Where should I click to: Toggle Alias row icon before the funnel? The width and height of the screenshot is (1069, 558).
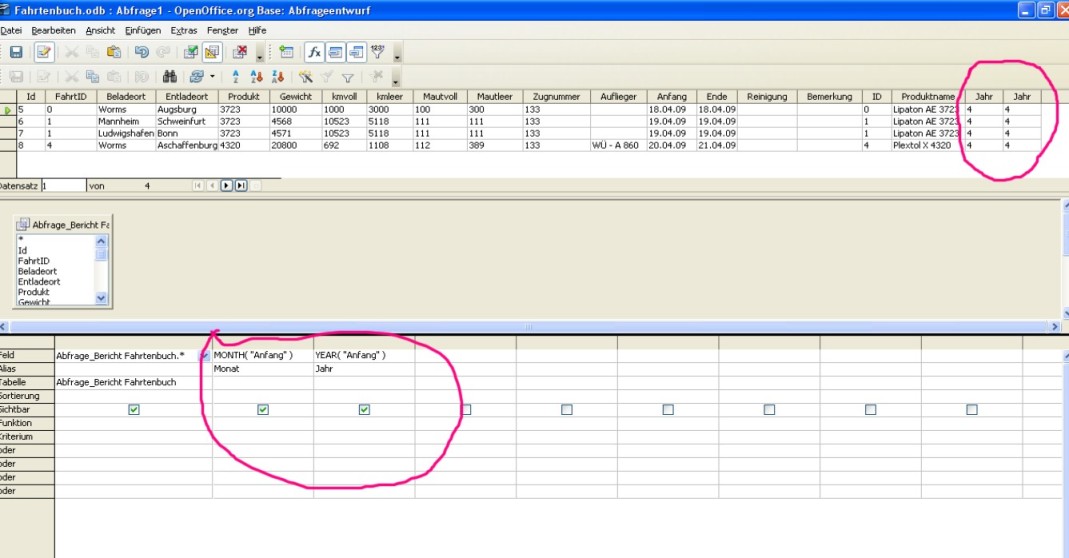356,52
